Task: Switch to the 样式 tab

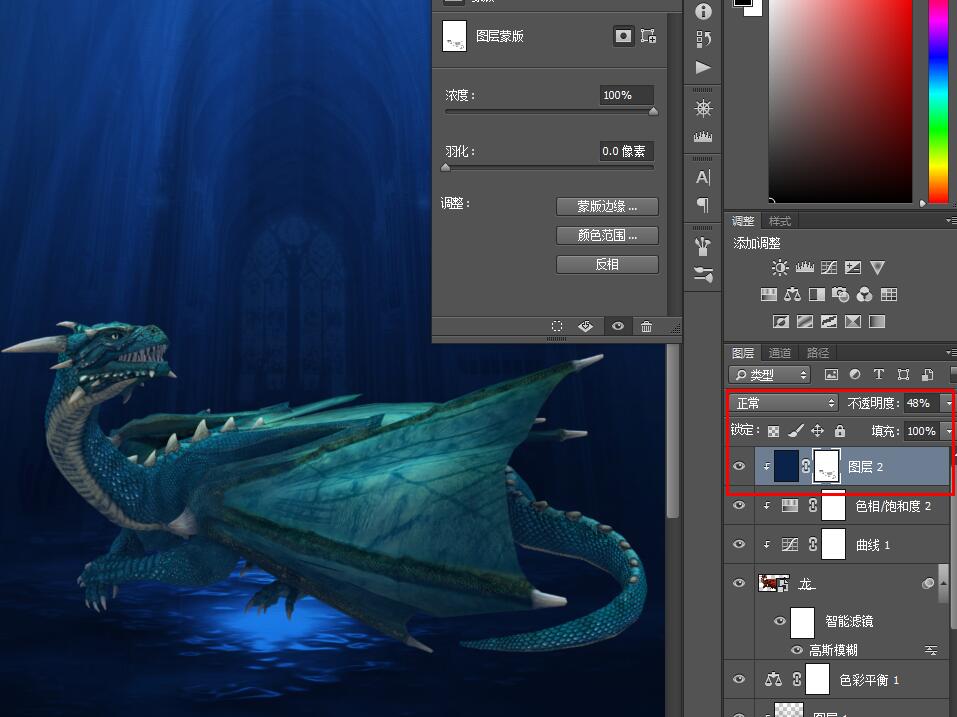Action: [779, 221]
